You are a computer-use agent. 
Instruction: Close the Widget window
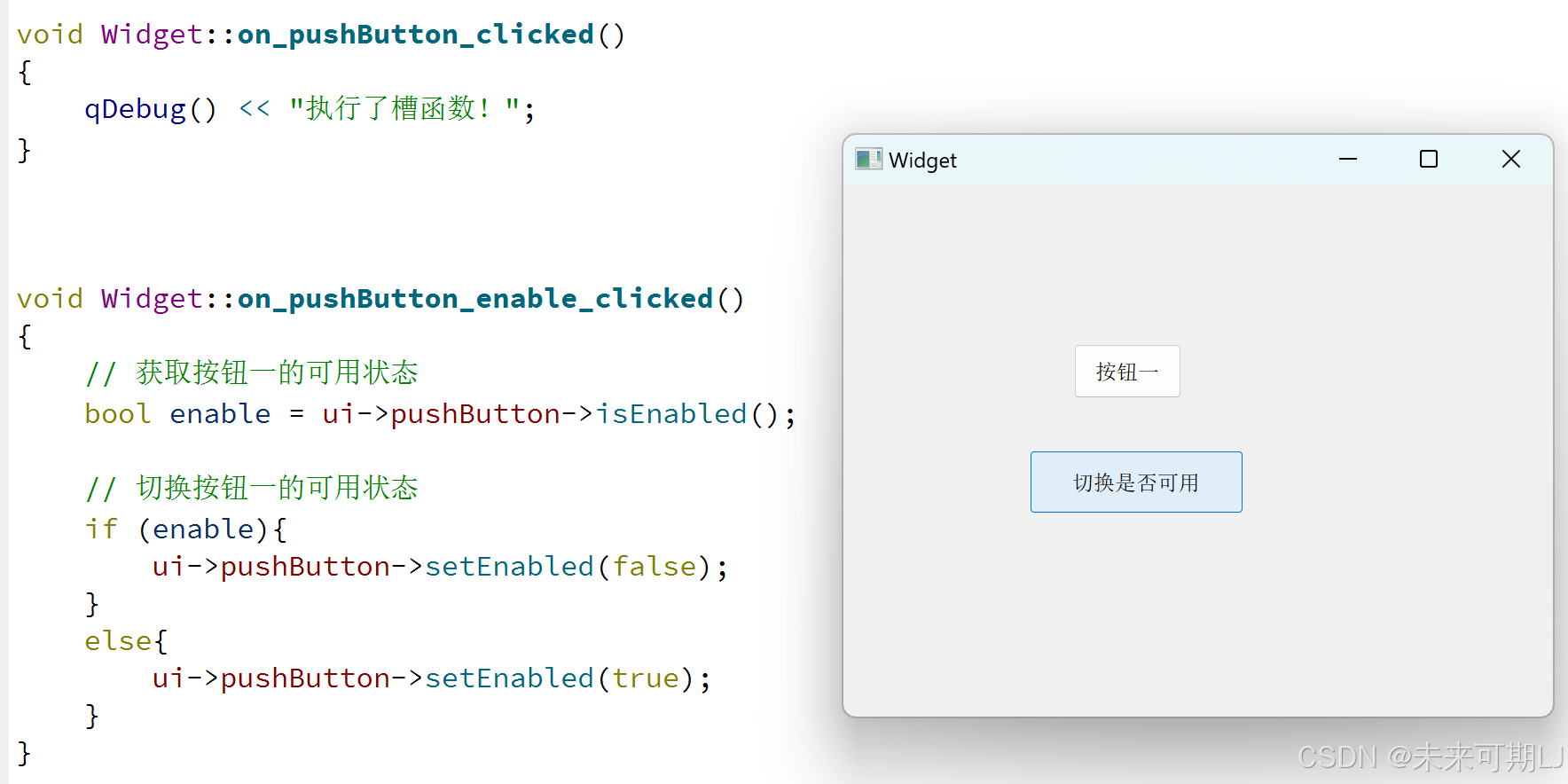tap(1511, 160)
